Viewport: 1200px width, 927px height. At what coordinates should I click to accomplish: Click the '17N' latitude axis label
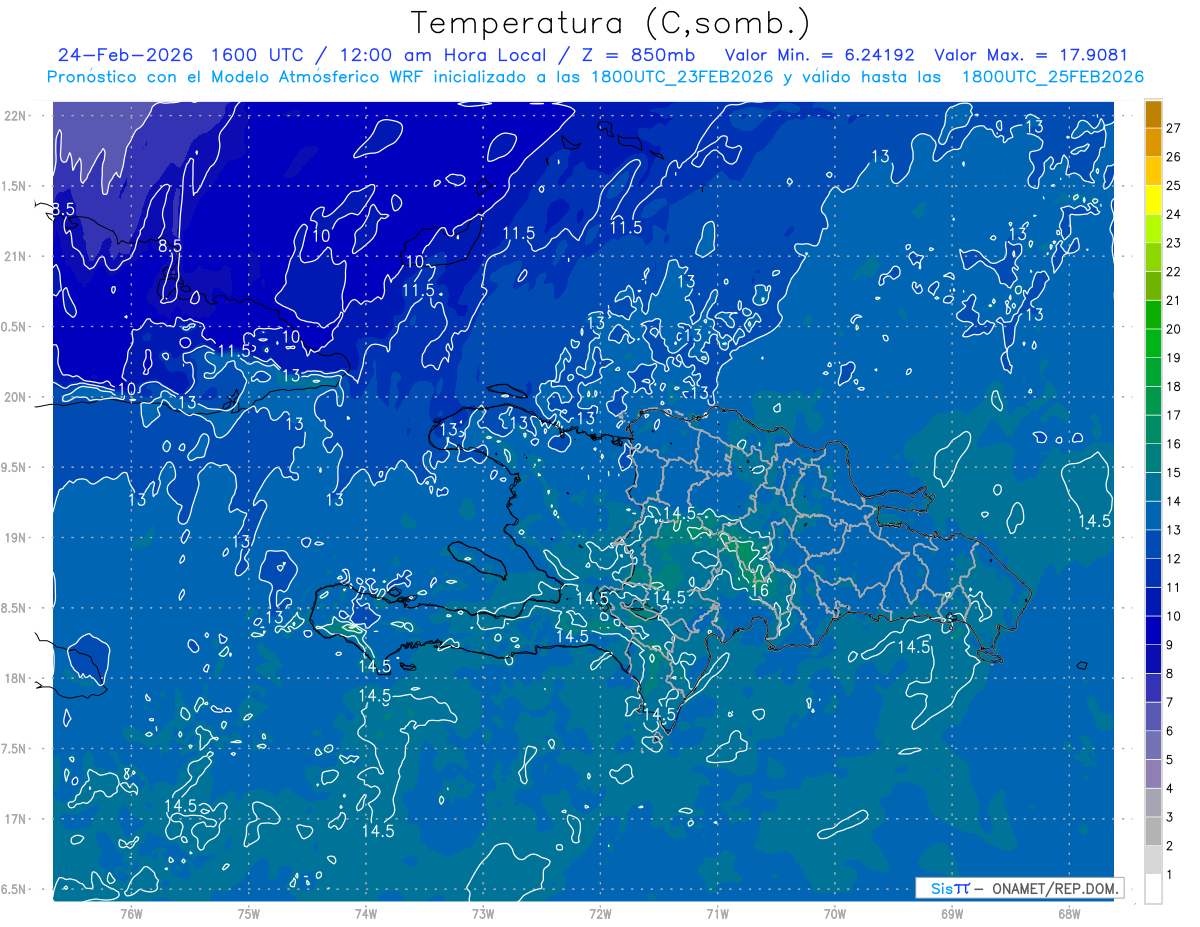(15, 819)
